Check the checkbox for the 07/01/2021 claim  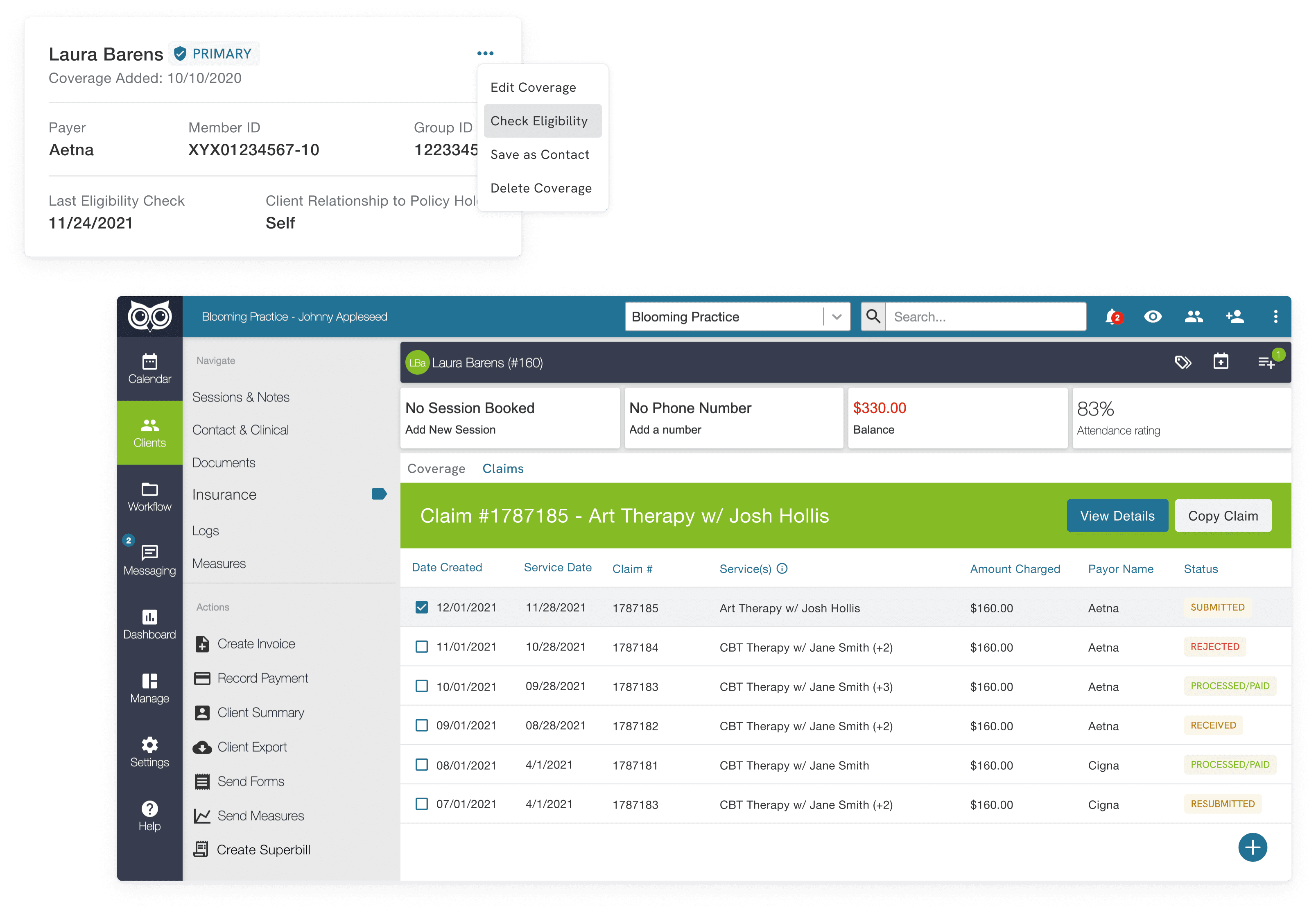421,804
